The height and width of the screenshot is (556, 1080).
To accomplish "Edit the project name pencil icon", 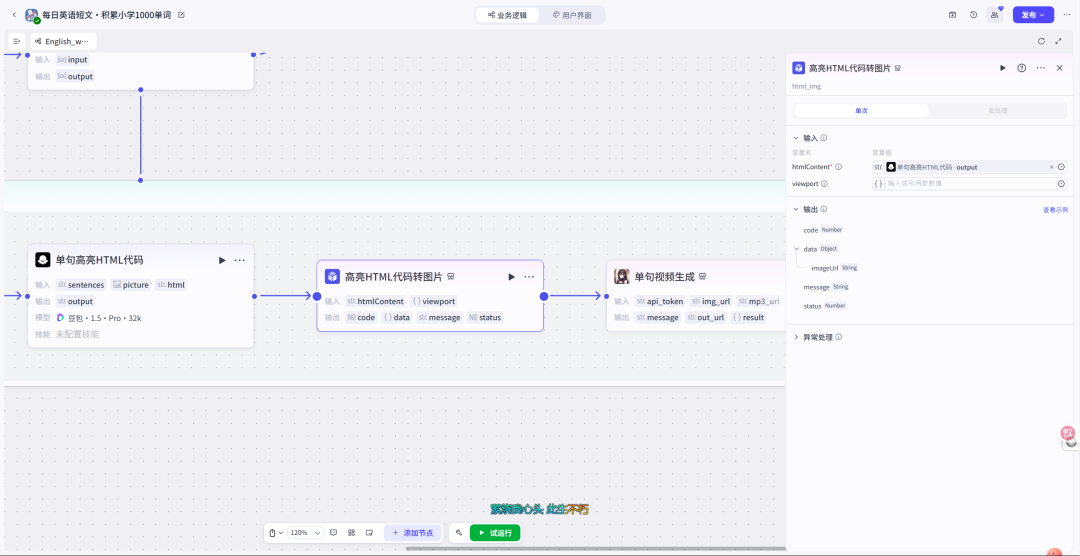I will pos(182,14).
